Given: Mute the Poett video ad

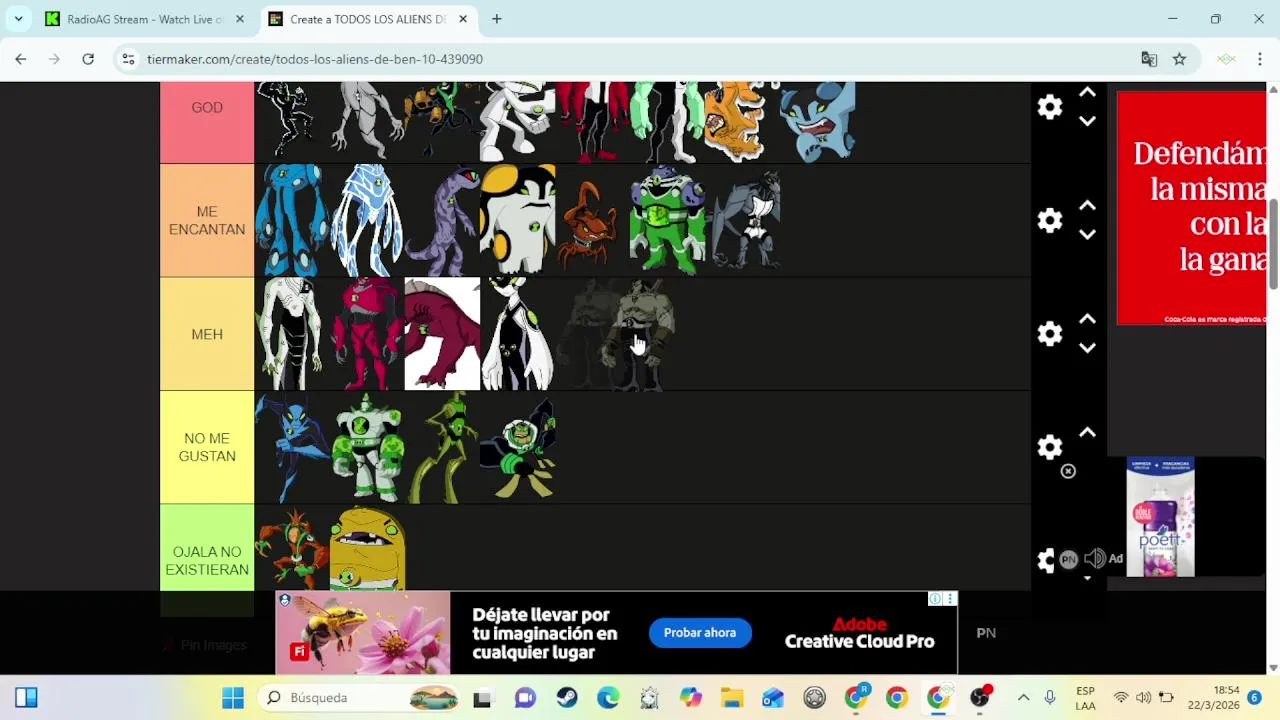Looking at the screenshot, I should click(x=1094, y=559).
